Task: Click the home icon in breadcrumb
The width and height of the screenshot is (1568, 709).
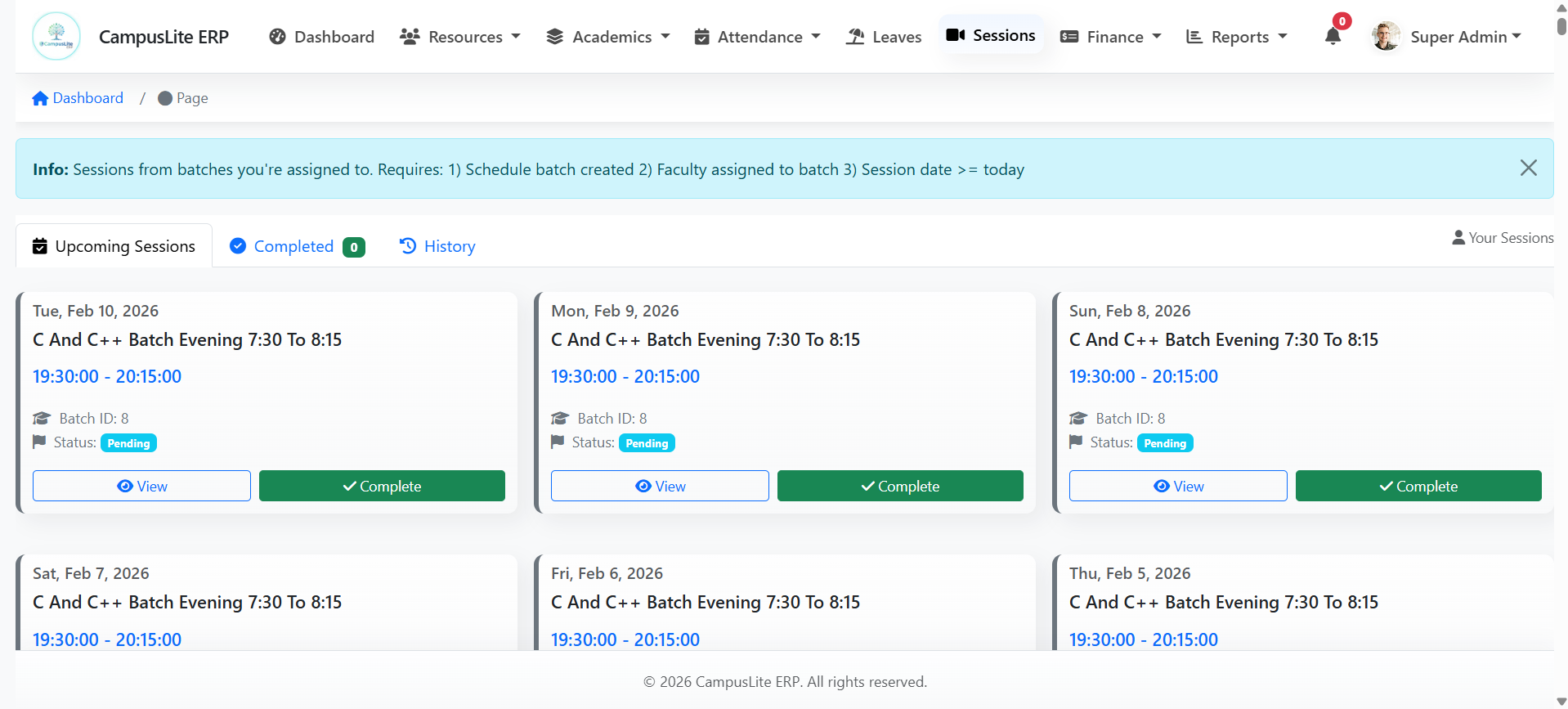Action: pyautogui.click(x=40, y=98)
